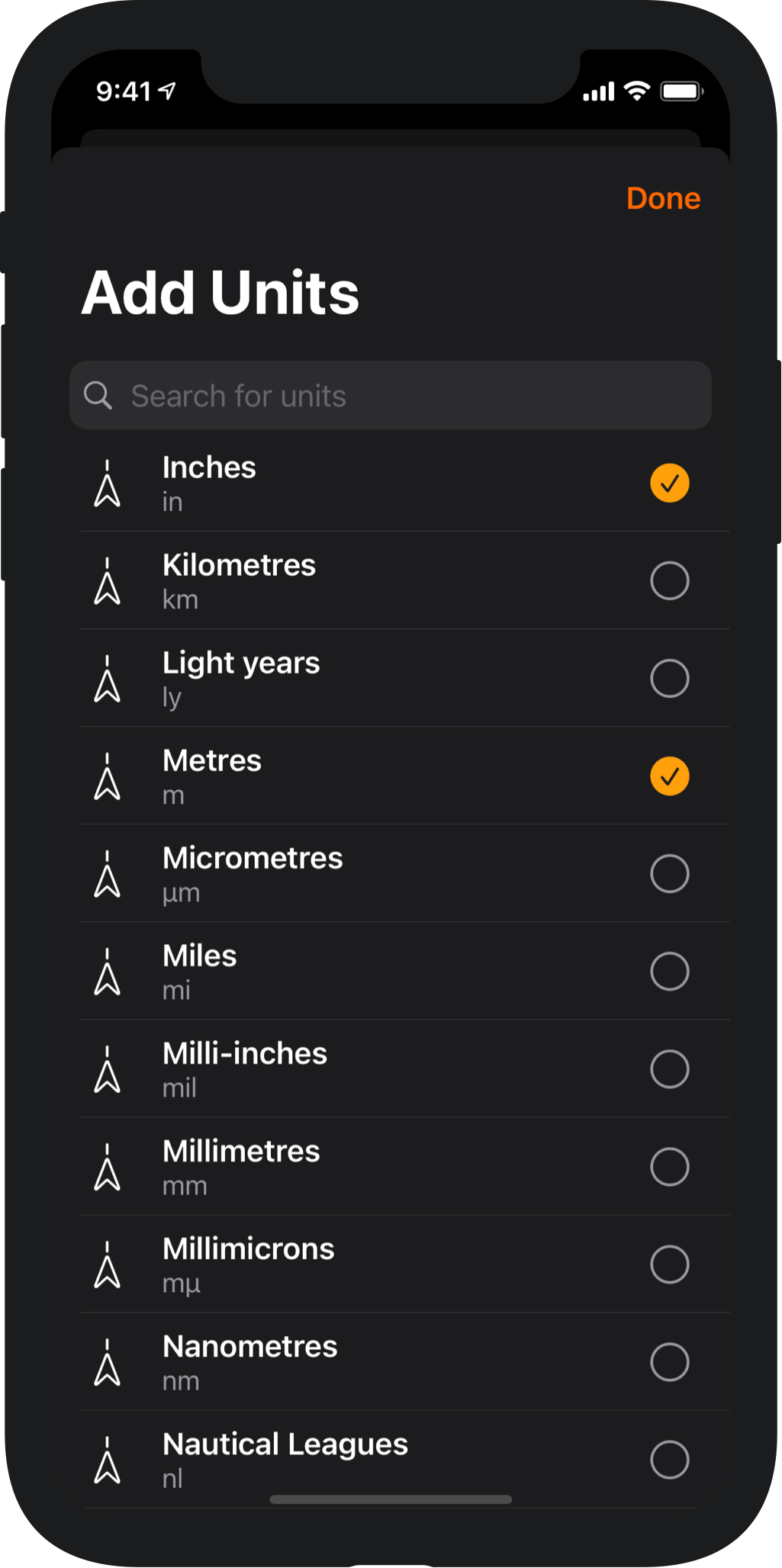Tick the Milli-inches selection circle
This screenshot has width=782, height=1568.
(669, 1069)
